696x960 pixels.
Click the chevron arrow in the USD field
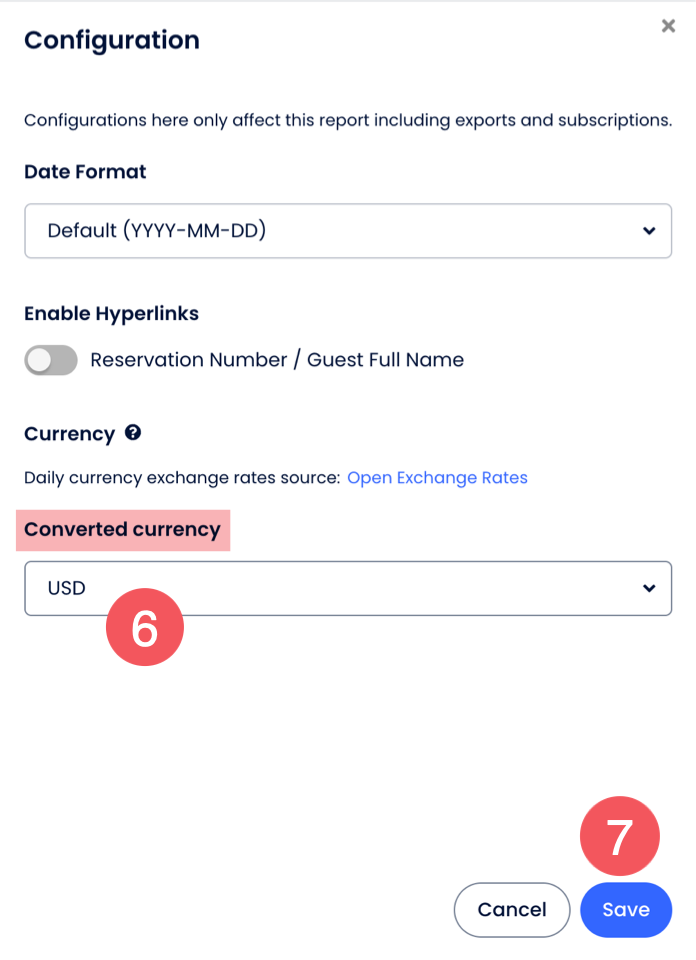(x=649, y=588)
